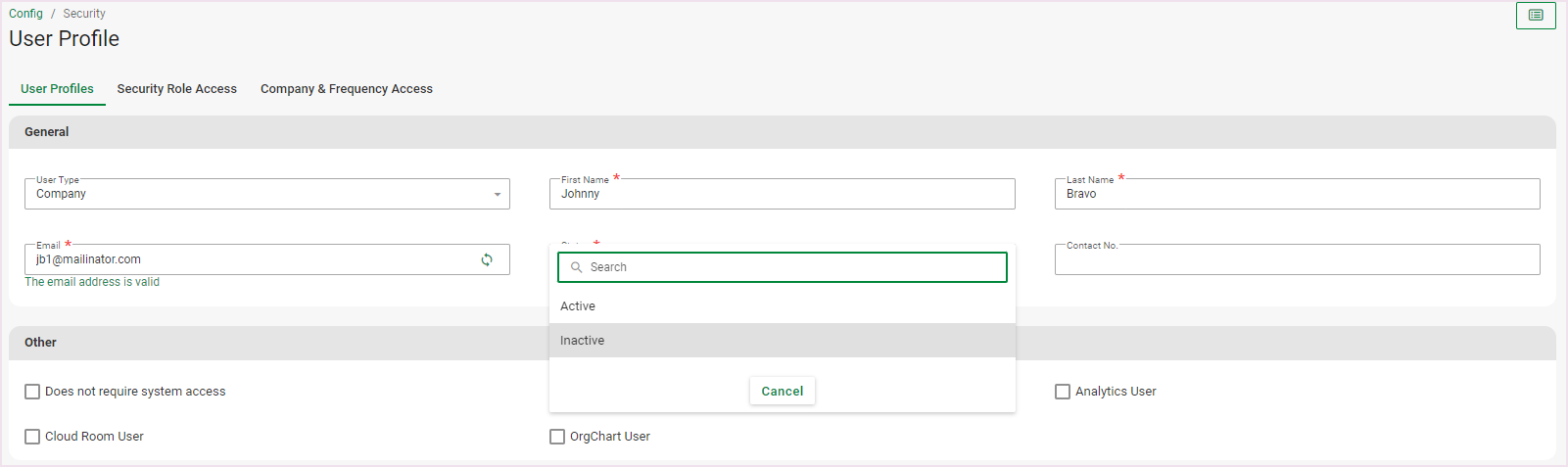Open Company & Frequency Access tab

coord(346,89)
